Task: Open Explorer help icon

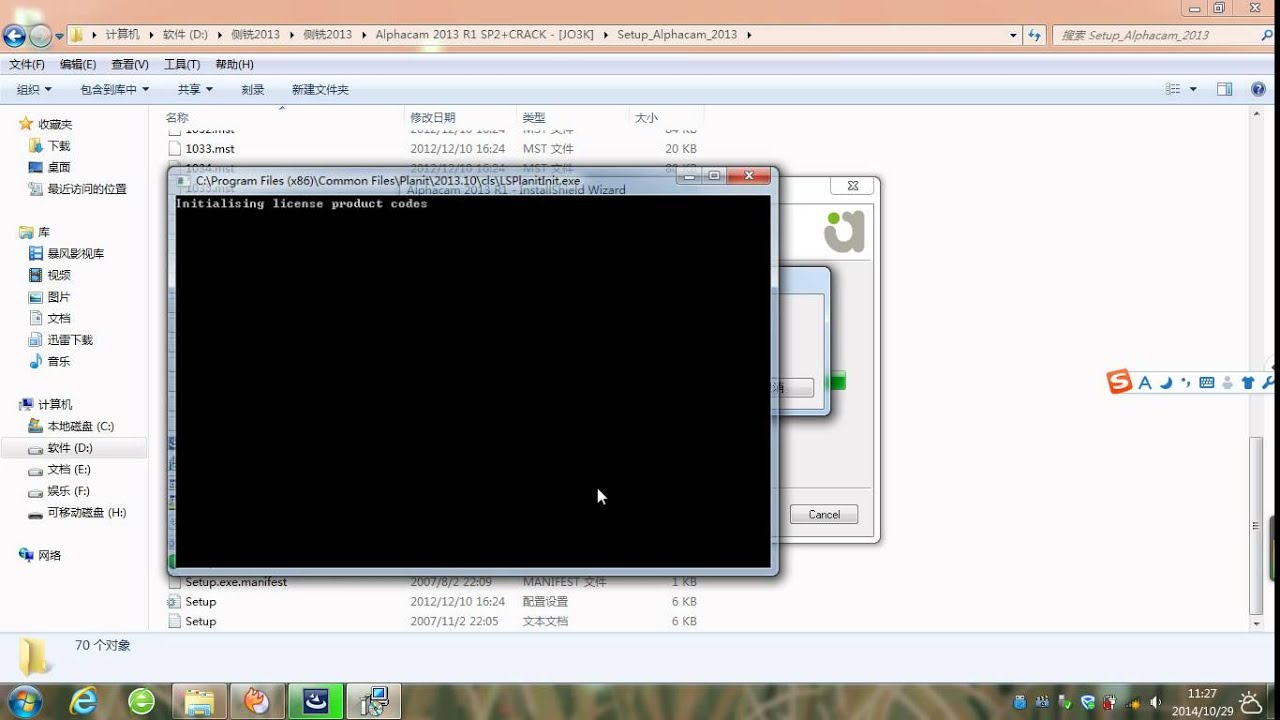Action: [x=1258, y=89]
